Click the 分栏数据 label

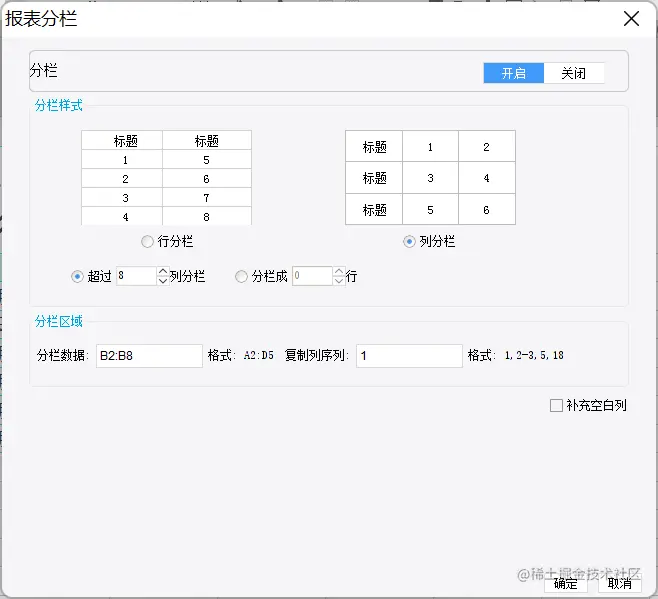coord(63,356)
